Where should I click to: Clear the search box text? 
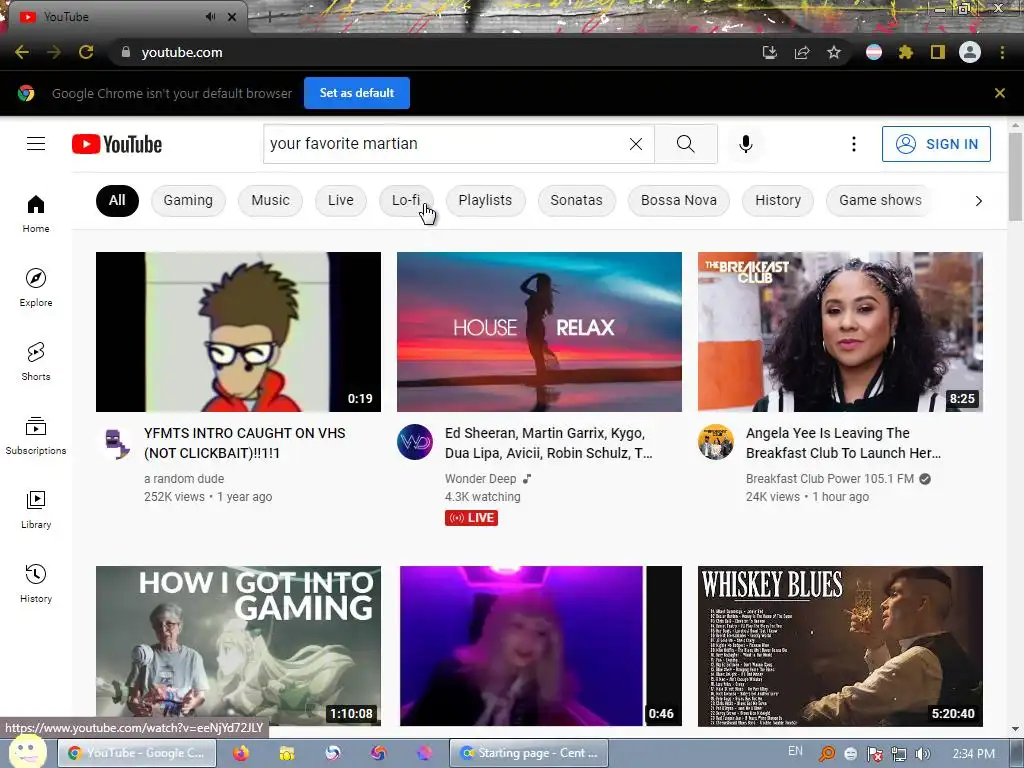pos(635,144)
